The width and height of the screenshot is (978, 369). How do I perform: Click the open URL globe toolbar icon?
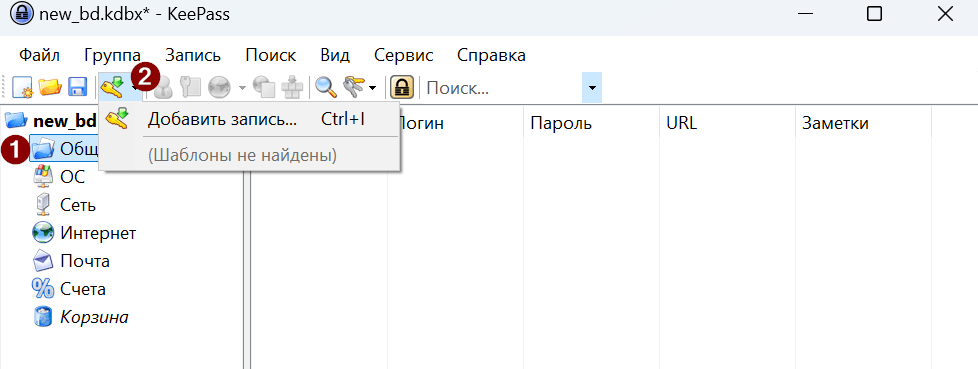click(x=219, y=88)
